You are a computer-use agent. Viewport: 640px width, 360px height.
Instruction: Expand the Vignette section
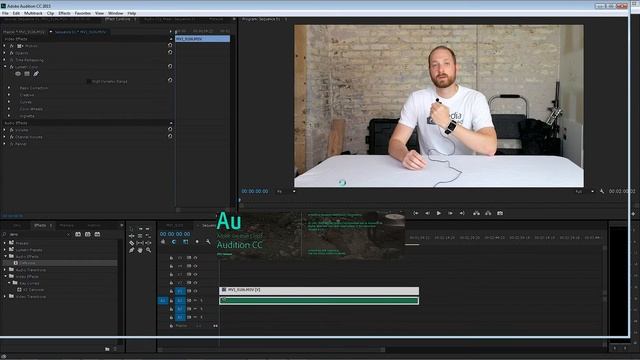click(x=9, y=116)
